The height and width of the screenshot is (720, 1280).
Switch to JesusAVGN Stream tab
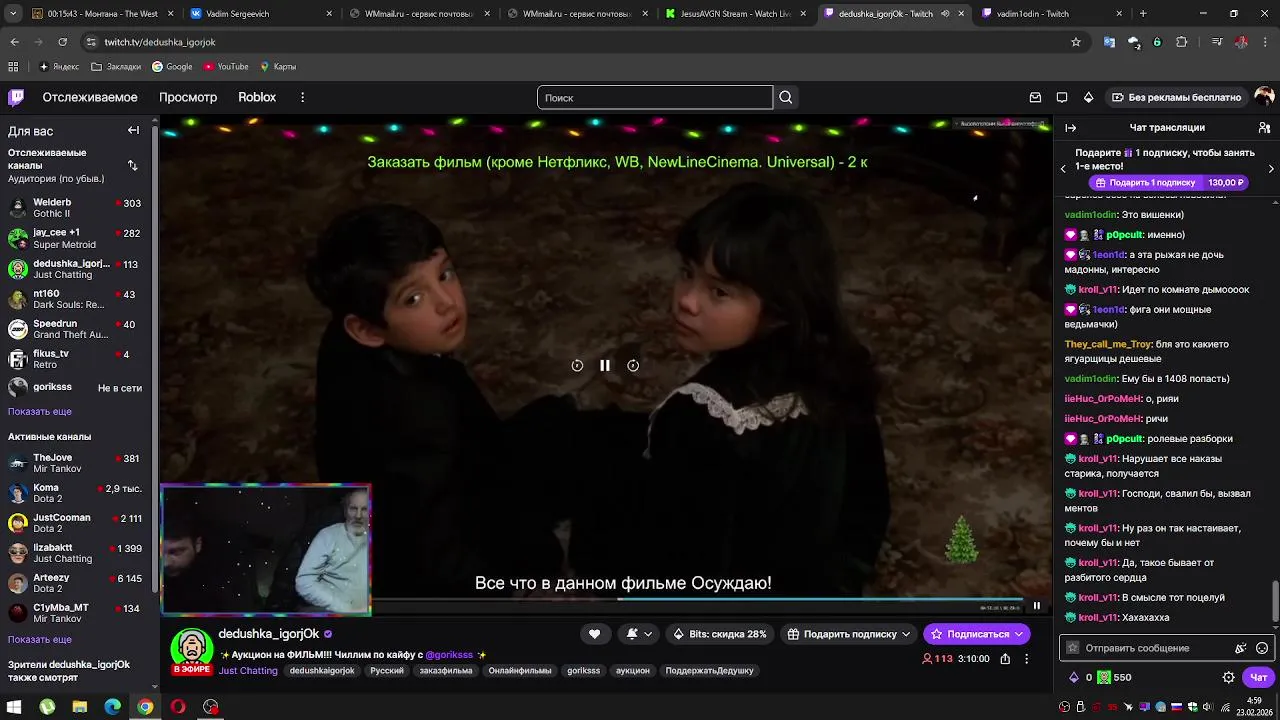coord(738,14)
